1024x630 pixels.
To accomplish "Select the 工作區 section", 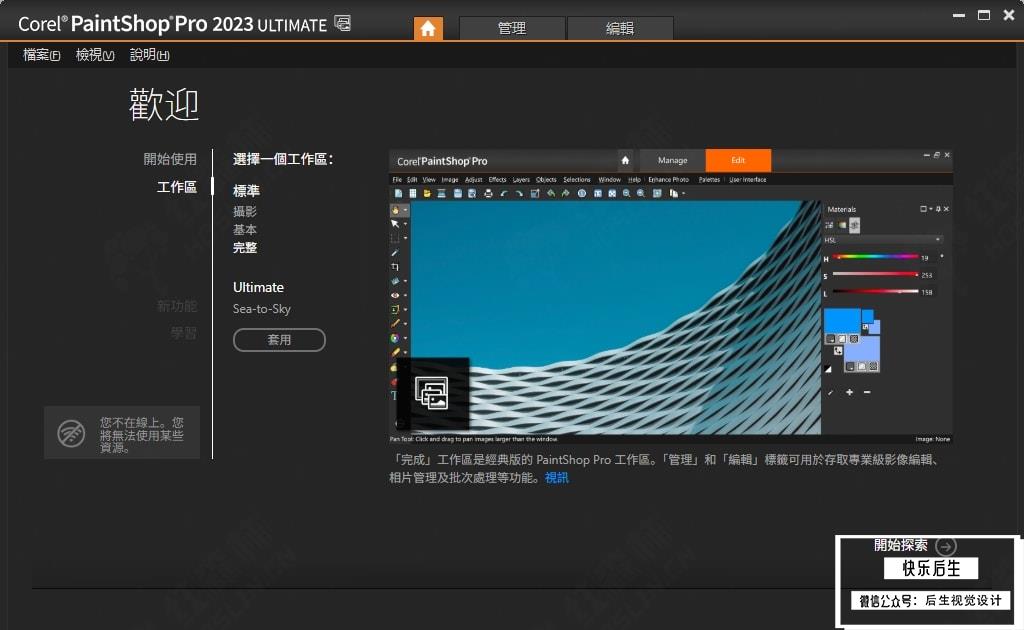I will (176, 187).
